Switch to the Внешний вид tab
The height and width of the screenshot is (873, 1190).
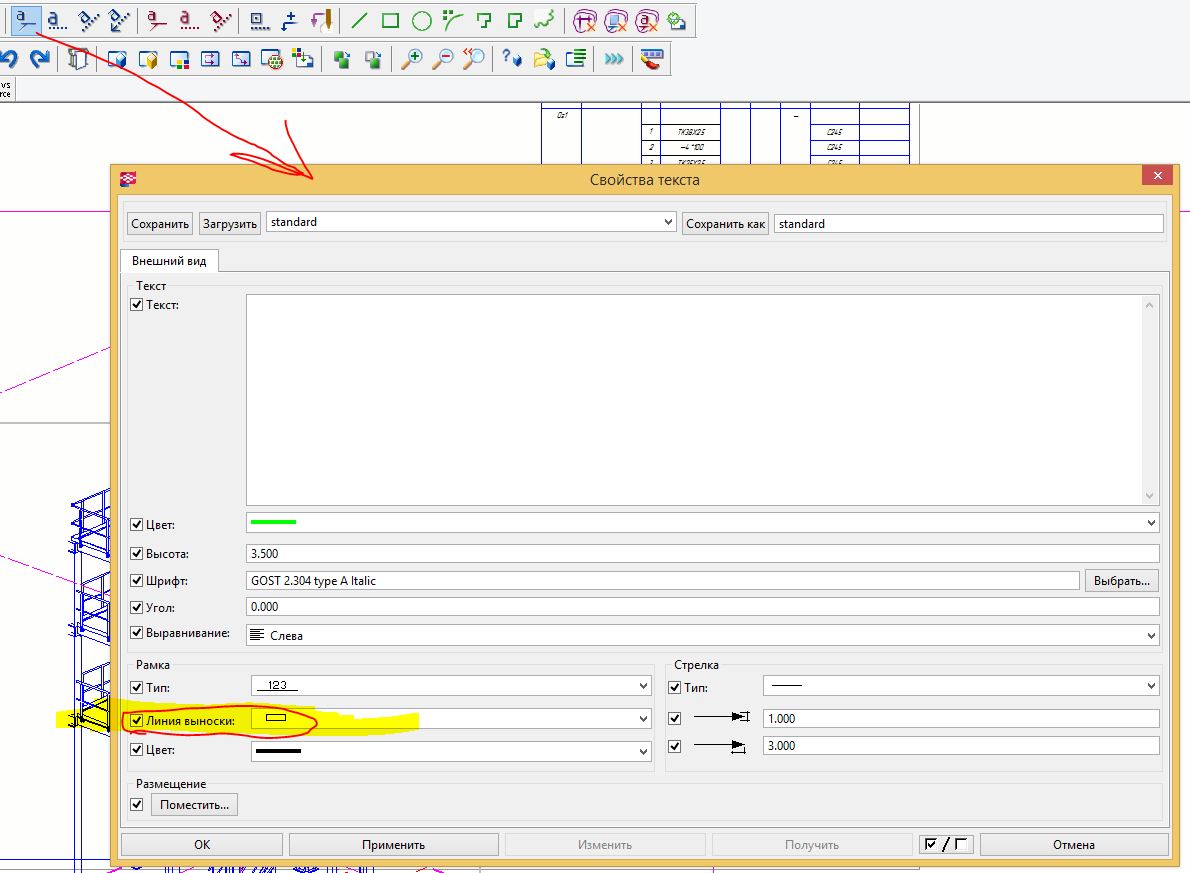(169, 261)
